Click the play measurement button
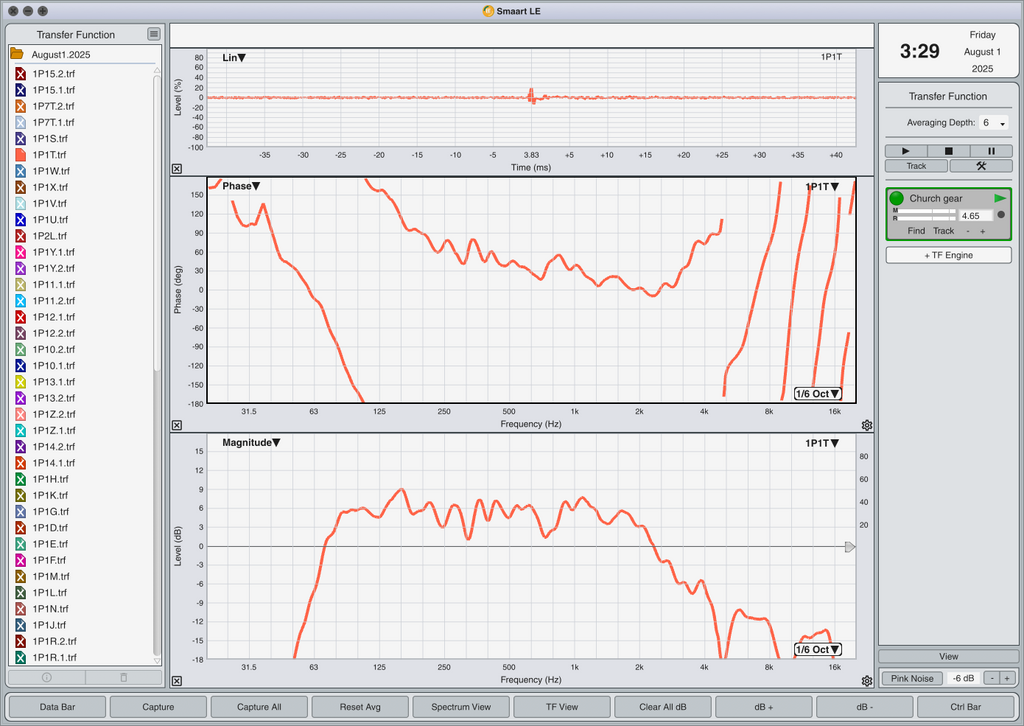 tap(906, 151)
